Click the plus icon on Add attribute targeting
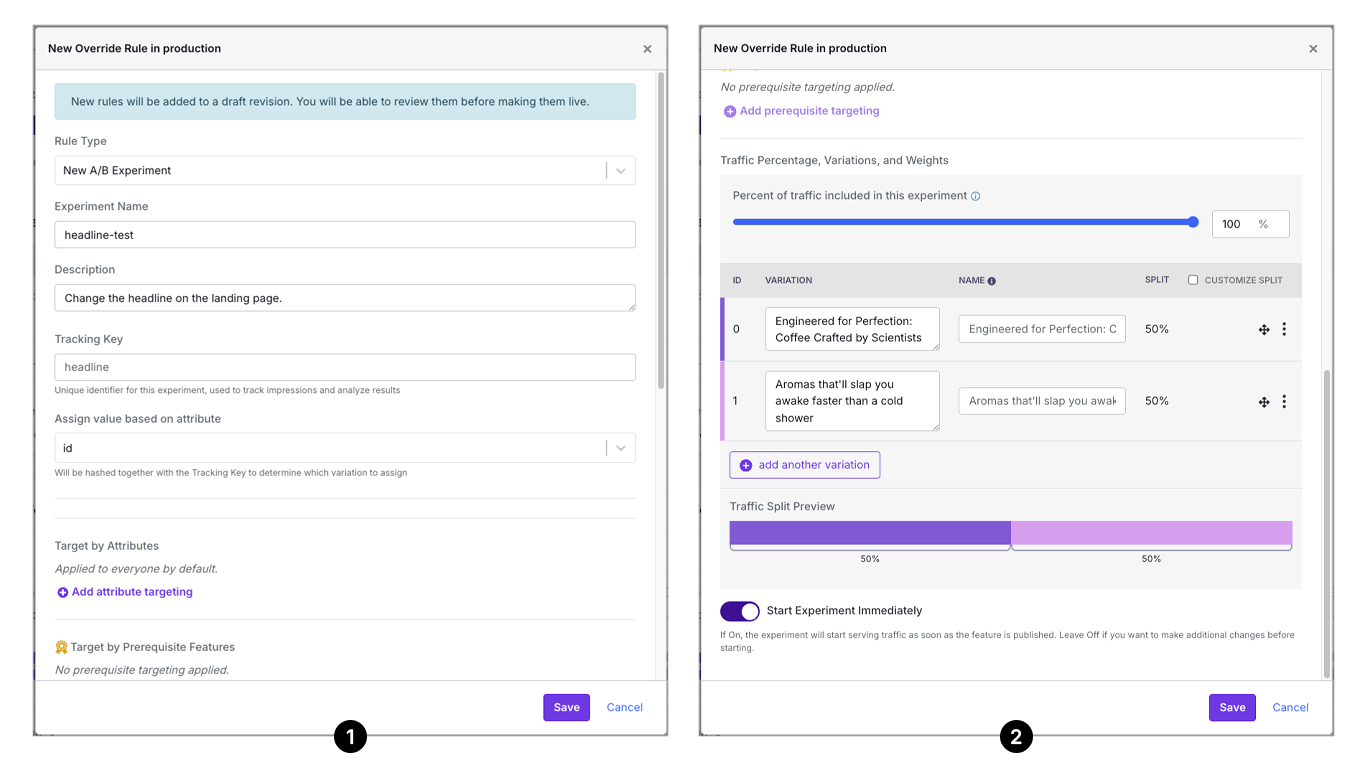1366x768 pixels. 61,591
